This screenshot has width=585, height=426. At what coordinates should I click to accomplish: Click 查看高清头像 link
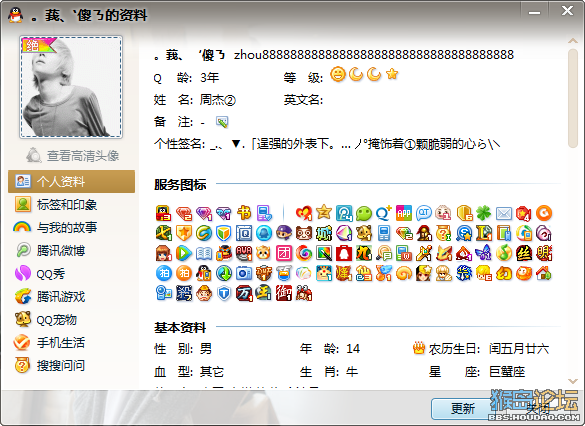pyautogui.click(x=73, y=155)
